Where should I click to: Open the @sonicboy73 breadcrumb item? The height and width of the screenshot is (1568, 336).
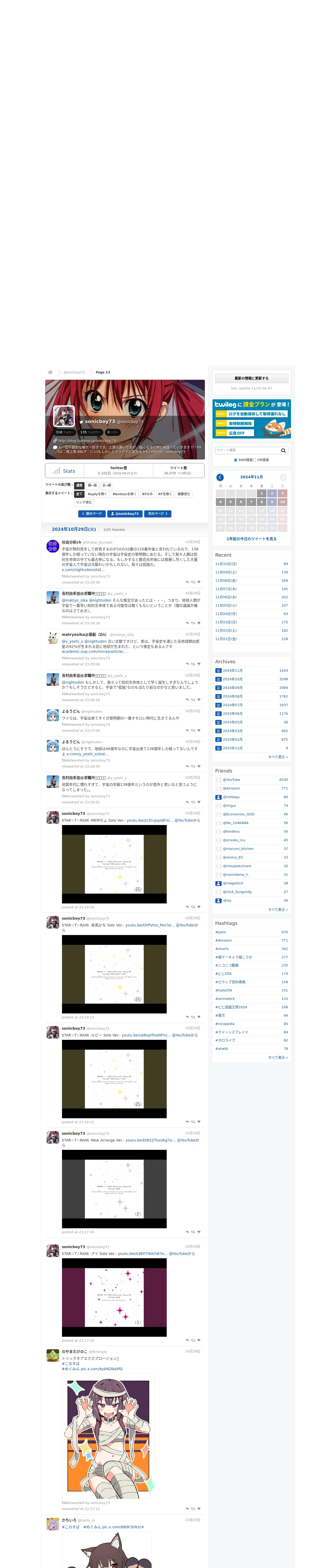(74, 372)
